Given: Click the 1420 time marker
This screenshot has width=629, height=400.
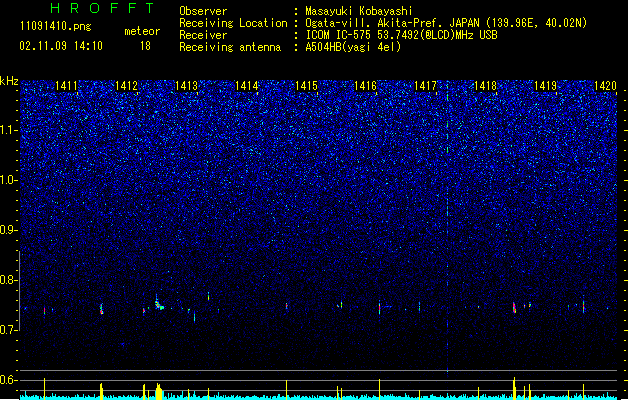Looking at the screenshot, I should tap(605, 86).
